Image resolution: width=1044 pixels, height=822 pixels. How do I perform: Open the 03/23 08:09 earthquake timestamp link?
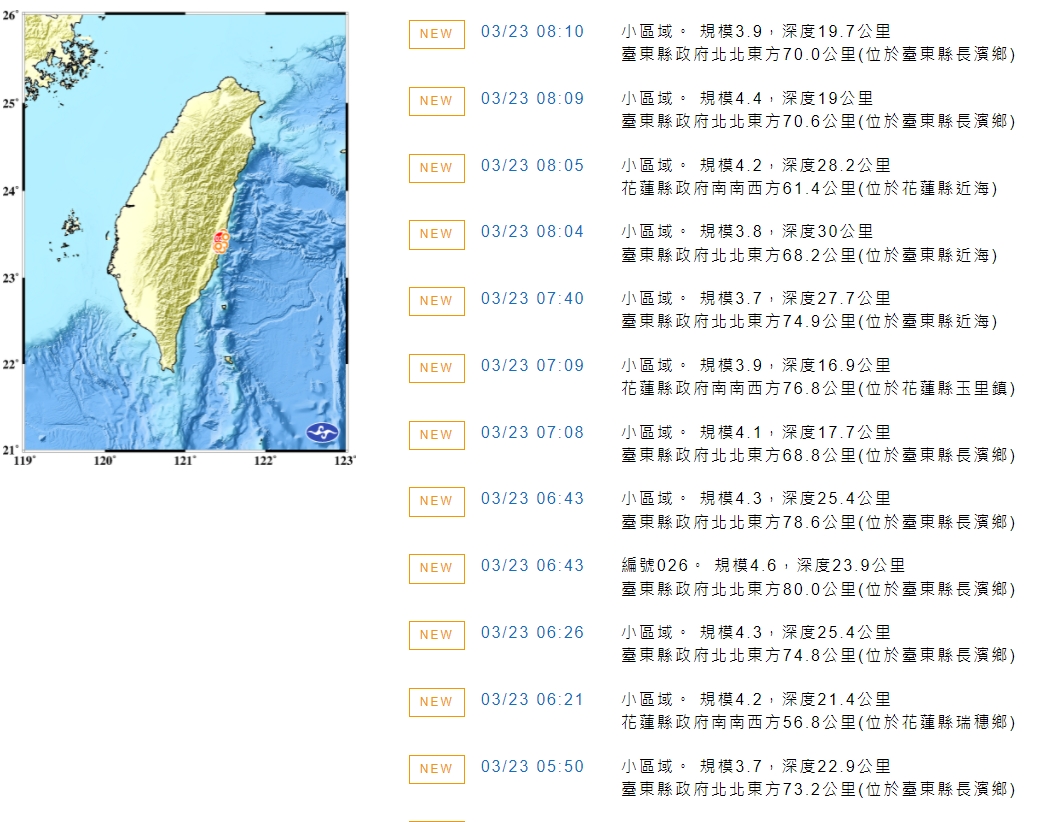pyautogui.click(x=532, y=99)
